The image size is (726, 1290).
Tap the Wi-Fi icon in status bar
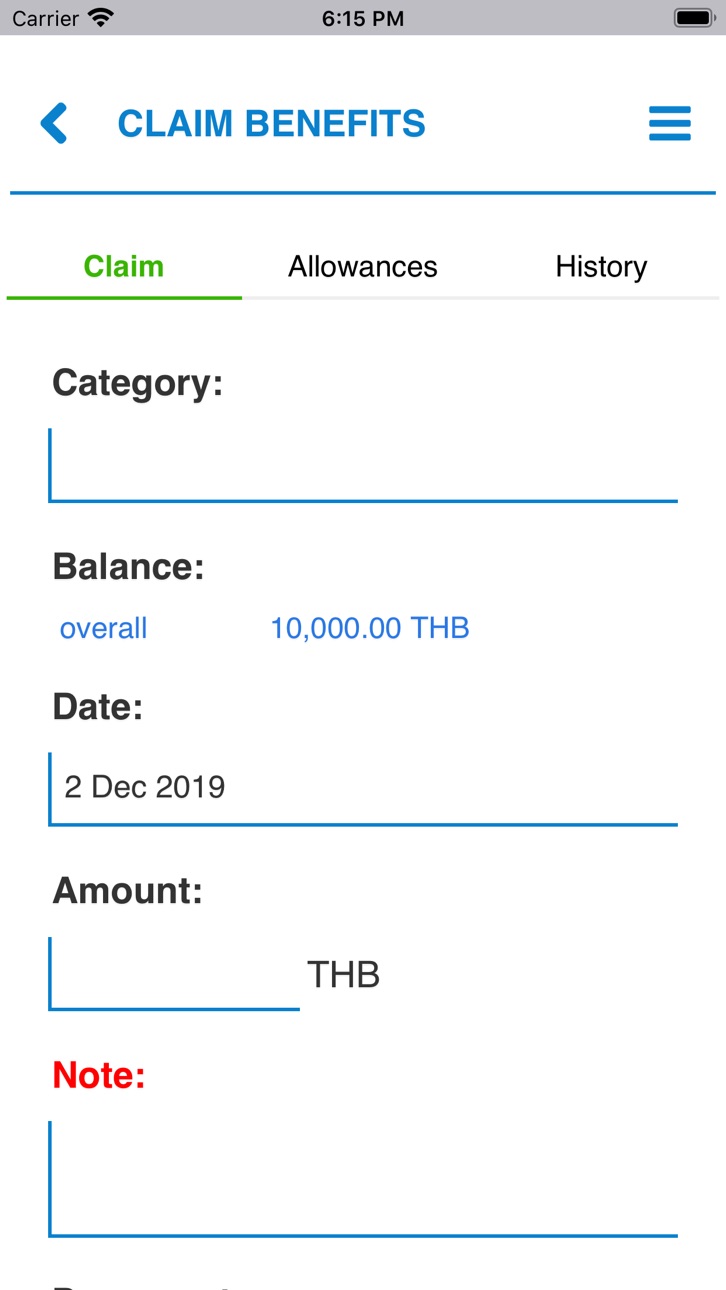coord(101,18)
